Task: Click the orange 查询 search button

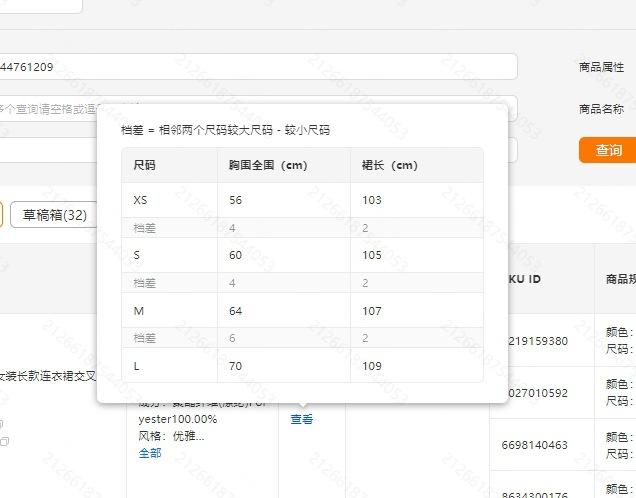Action: 608,150
